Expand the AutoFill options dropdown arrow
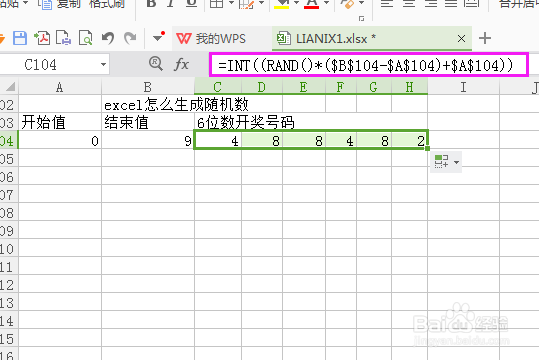 pos(456,162)
